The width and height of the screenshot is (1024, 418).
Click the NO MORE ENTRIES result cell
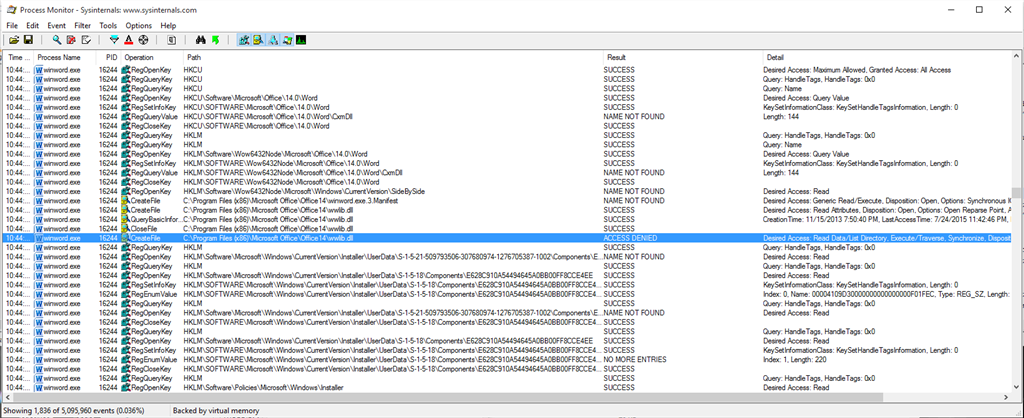pos(635,360)
